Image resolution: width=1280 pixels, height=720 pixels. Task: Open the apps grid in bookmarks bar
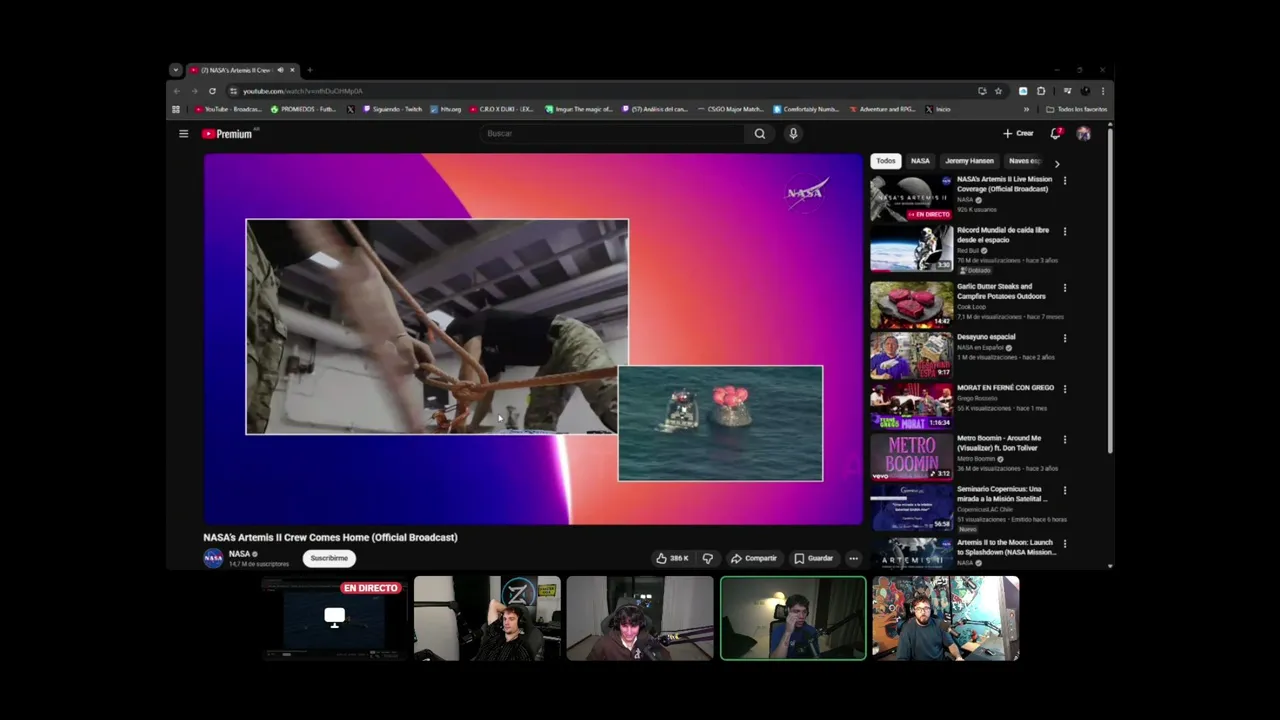coord(176,109)
